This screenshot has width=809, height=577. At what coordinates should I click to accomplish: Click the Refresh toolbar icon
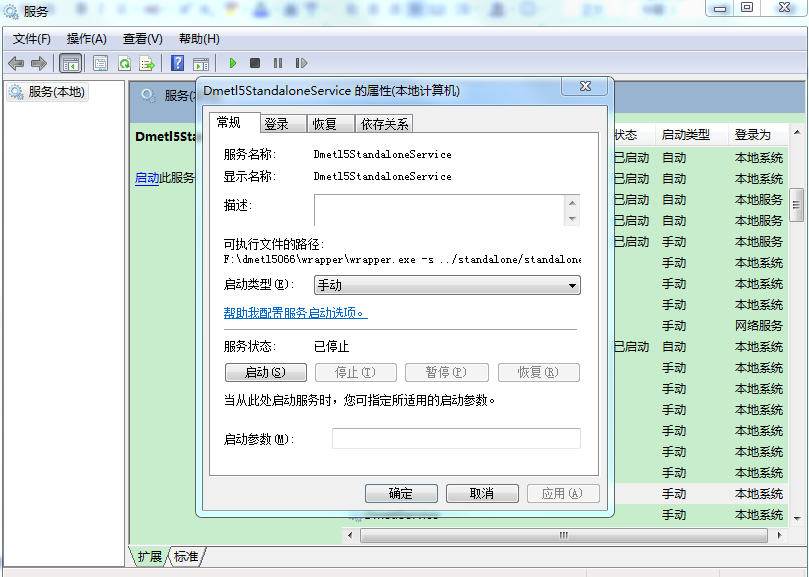tap(125, 63)
